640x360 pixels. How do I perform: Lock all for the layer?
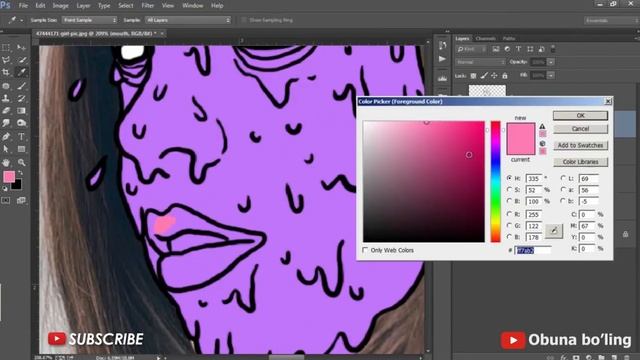505,76
